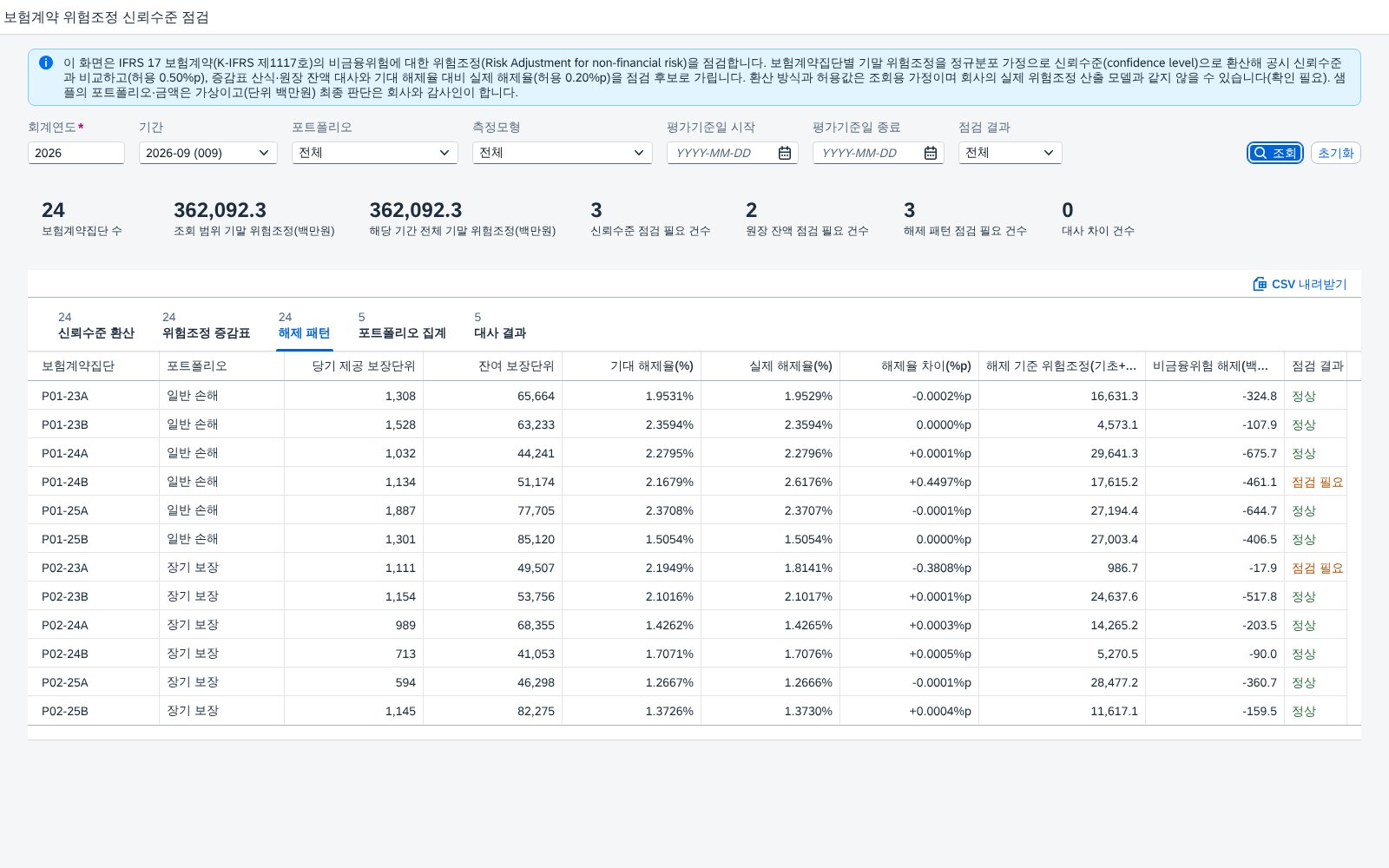Click the CSV download spreadsheet icon
The height and width of the screenshot is (868, 1389).
1260,284
